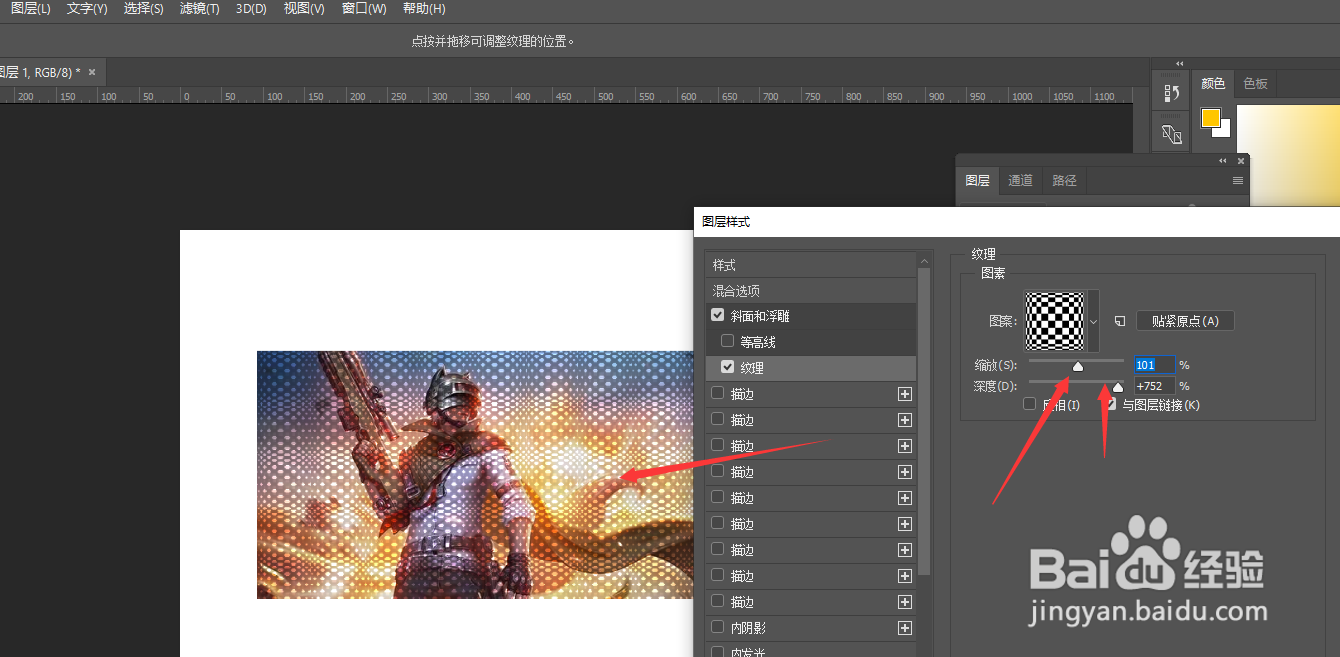Open the 3D(D) menu

(251, 9)
